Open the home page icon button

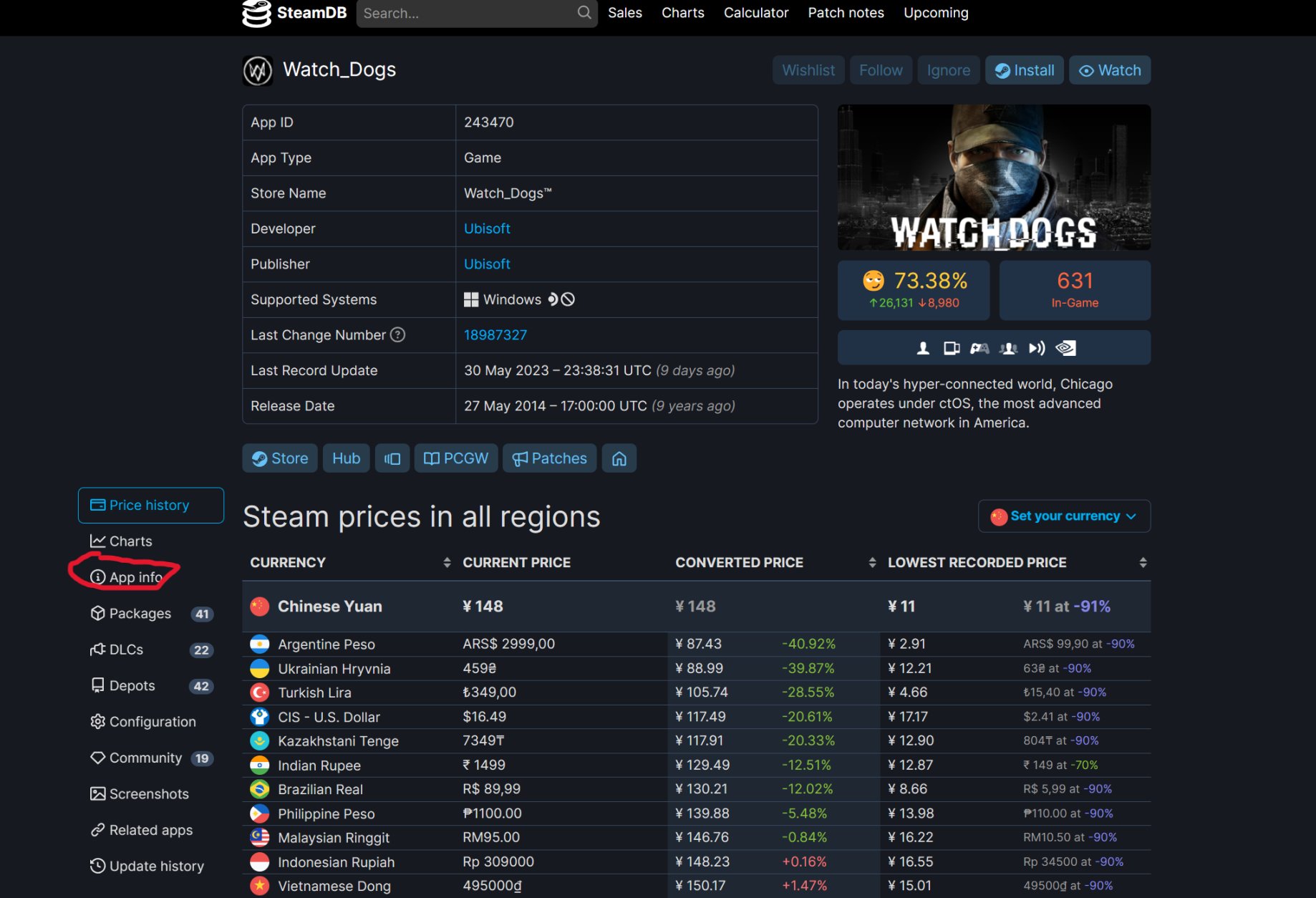[x=619, y=458]
